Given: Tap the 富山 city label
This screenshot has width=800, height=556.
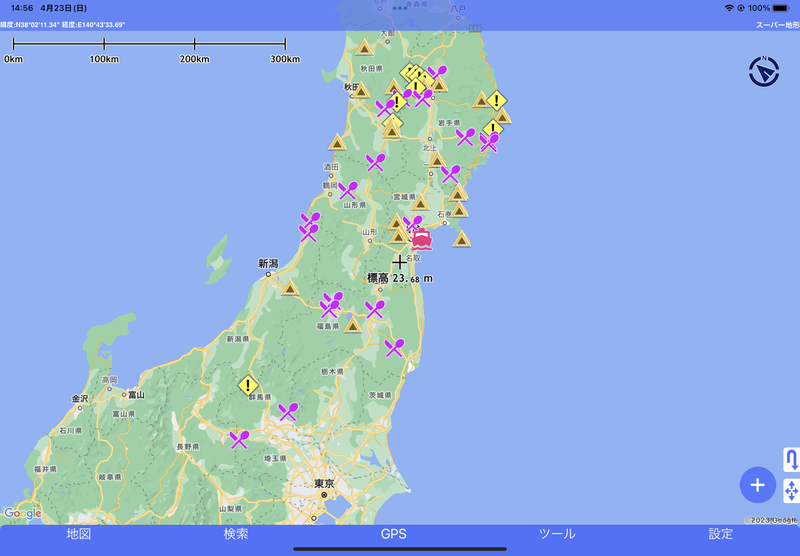Looking at the screenshot, I should (136, 394).
